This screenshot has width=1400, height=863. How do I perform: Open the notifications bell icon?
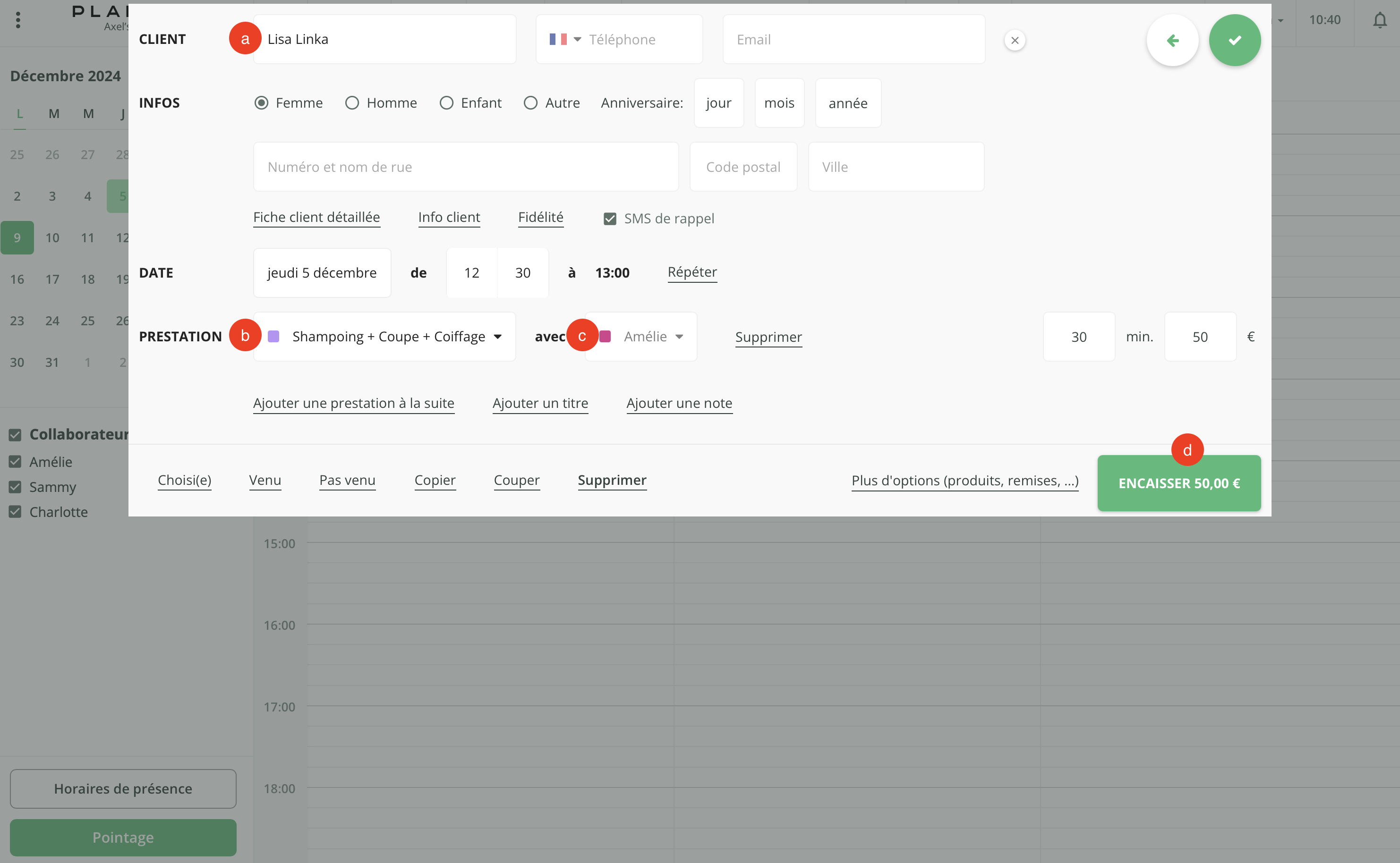[1379, 21]
